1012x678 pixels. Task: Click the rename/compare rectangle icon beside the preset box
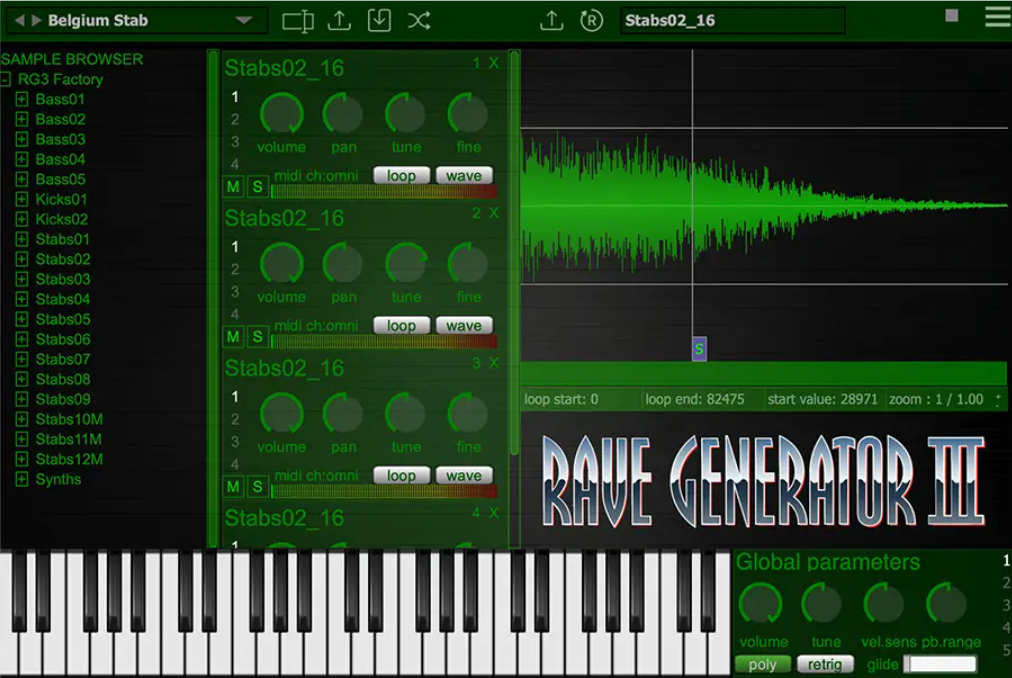coord(298,21)
